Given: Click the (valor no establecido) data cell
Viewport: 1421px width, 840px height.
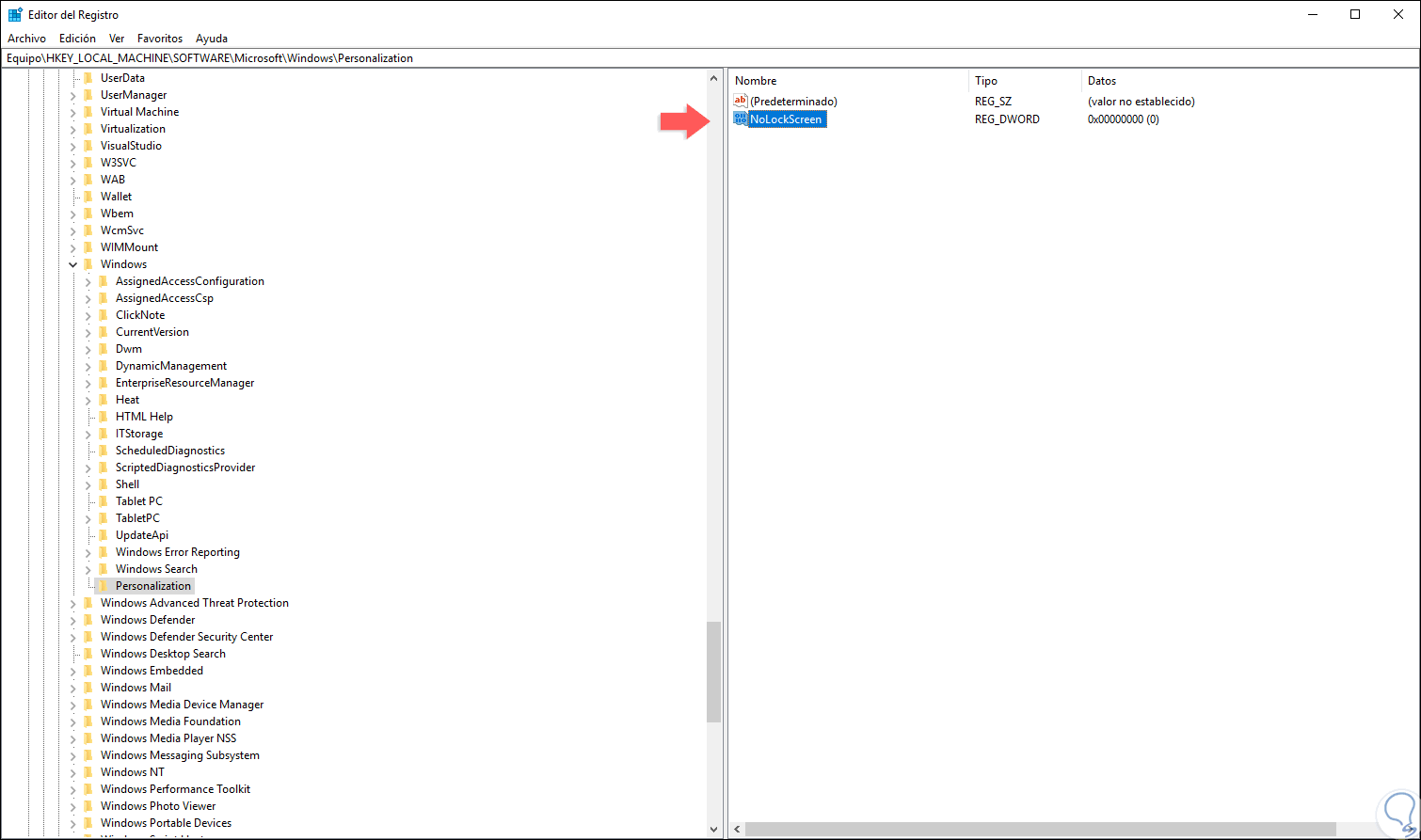Looking at the screenshot, I should [1142, 101].
